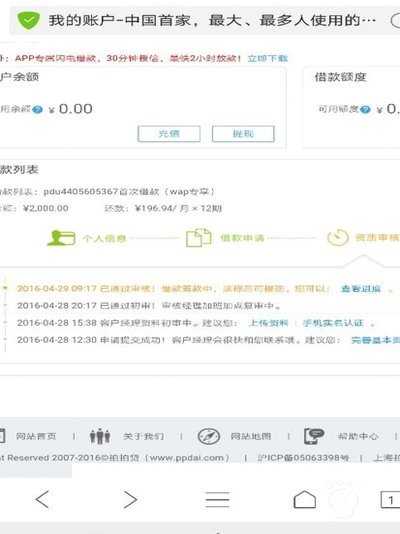This screenshot has height=534, width=400.
Task: Tap the 关于我们 people icon
Action: point(100,436)
